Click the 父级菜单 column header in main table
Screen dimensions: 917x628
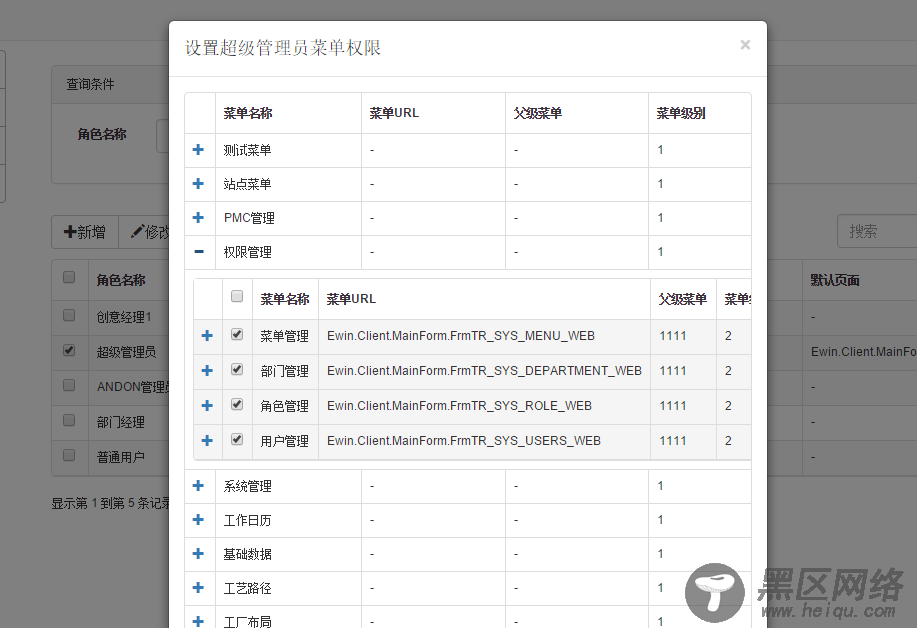(576, 113)
